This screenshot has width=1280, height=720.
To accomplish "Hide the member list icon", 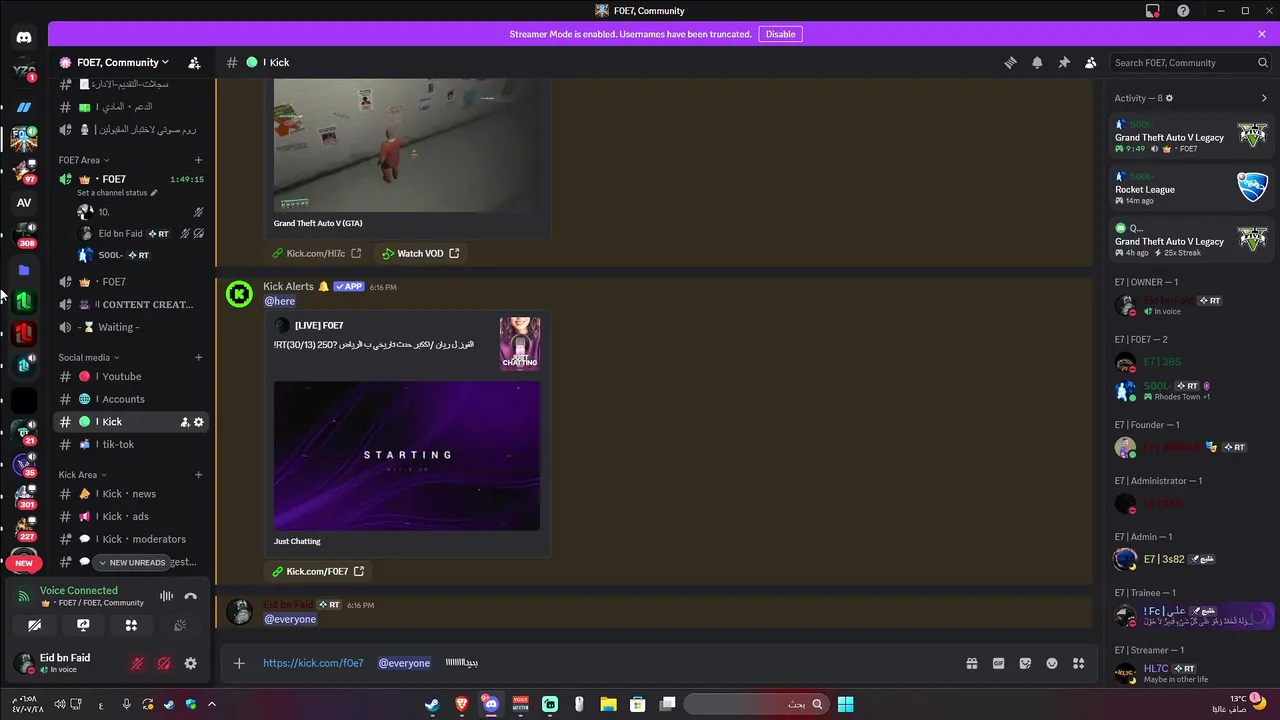I will [1090, 62].
